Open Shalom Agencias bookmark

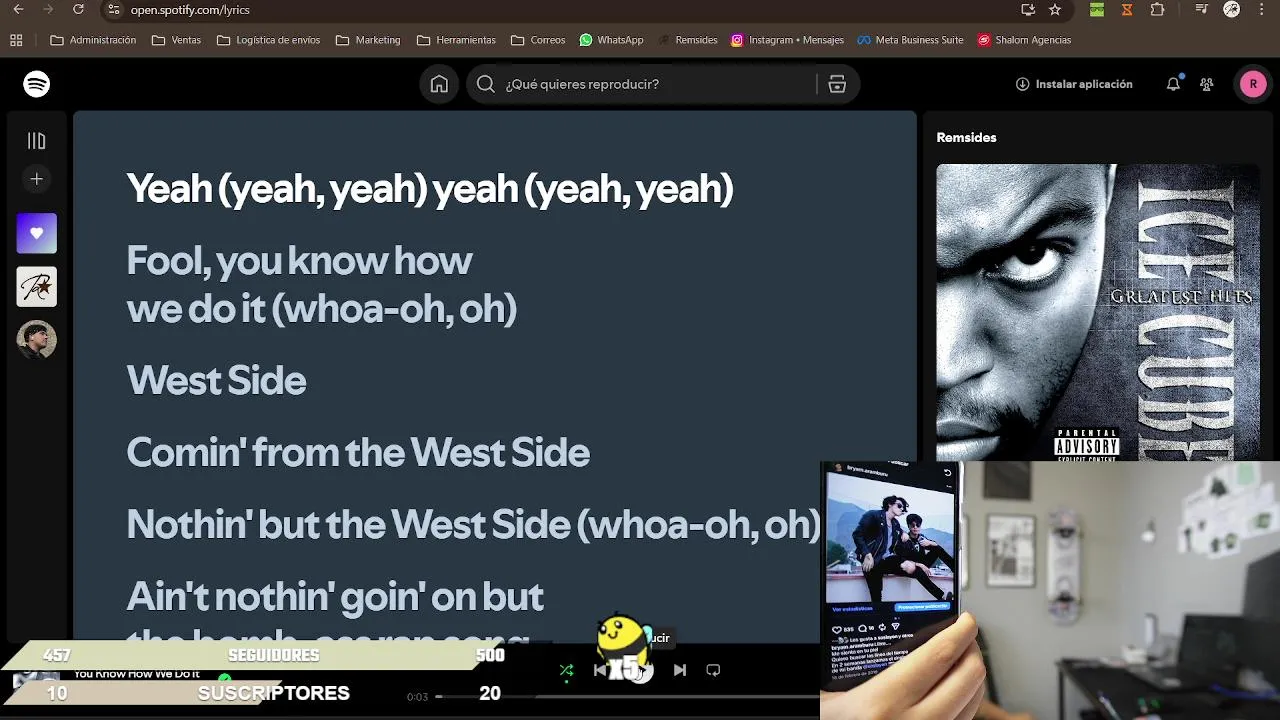click(1024, 40)
